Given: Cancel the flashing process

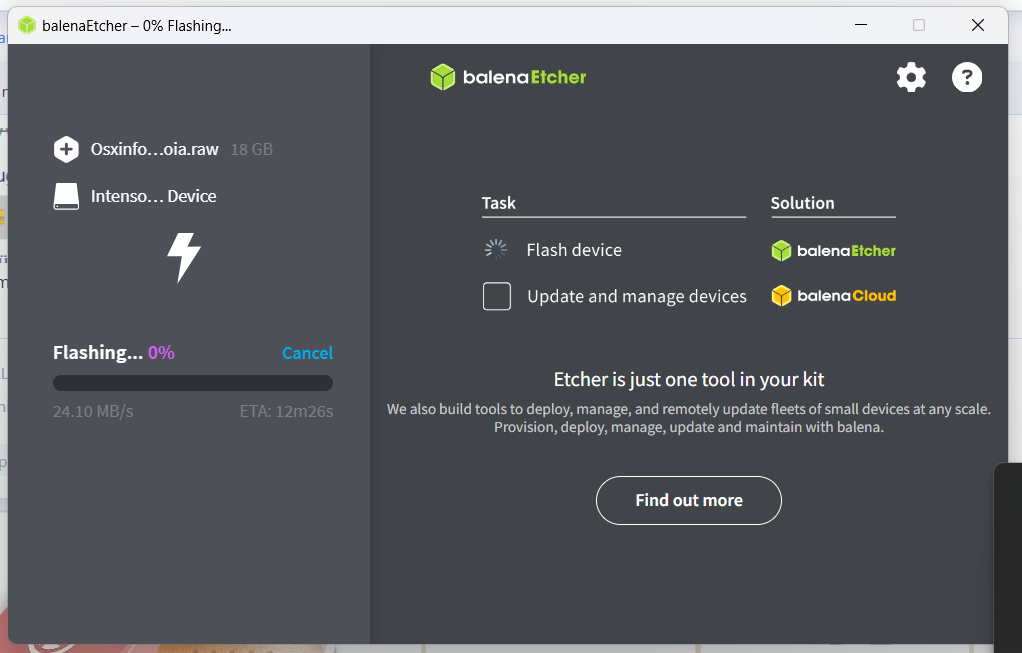Looking at the screenshot, I should (x=307, y=353).
